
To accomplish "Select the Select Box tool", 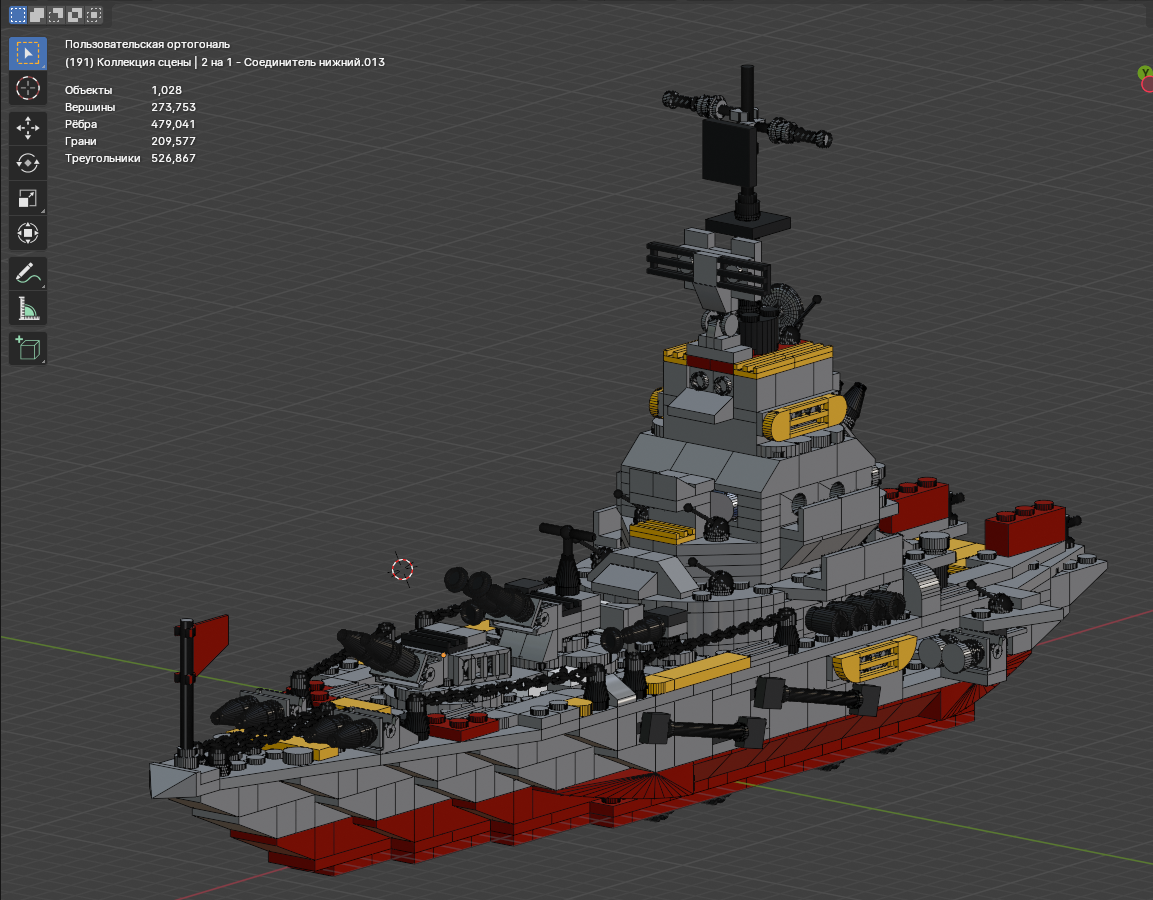I will 28,53.
